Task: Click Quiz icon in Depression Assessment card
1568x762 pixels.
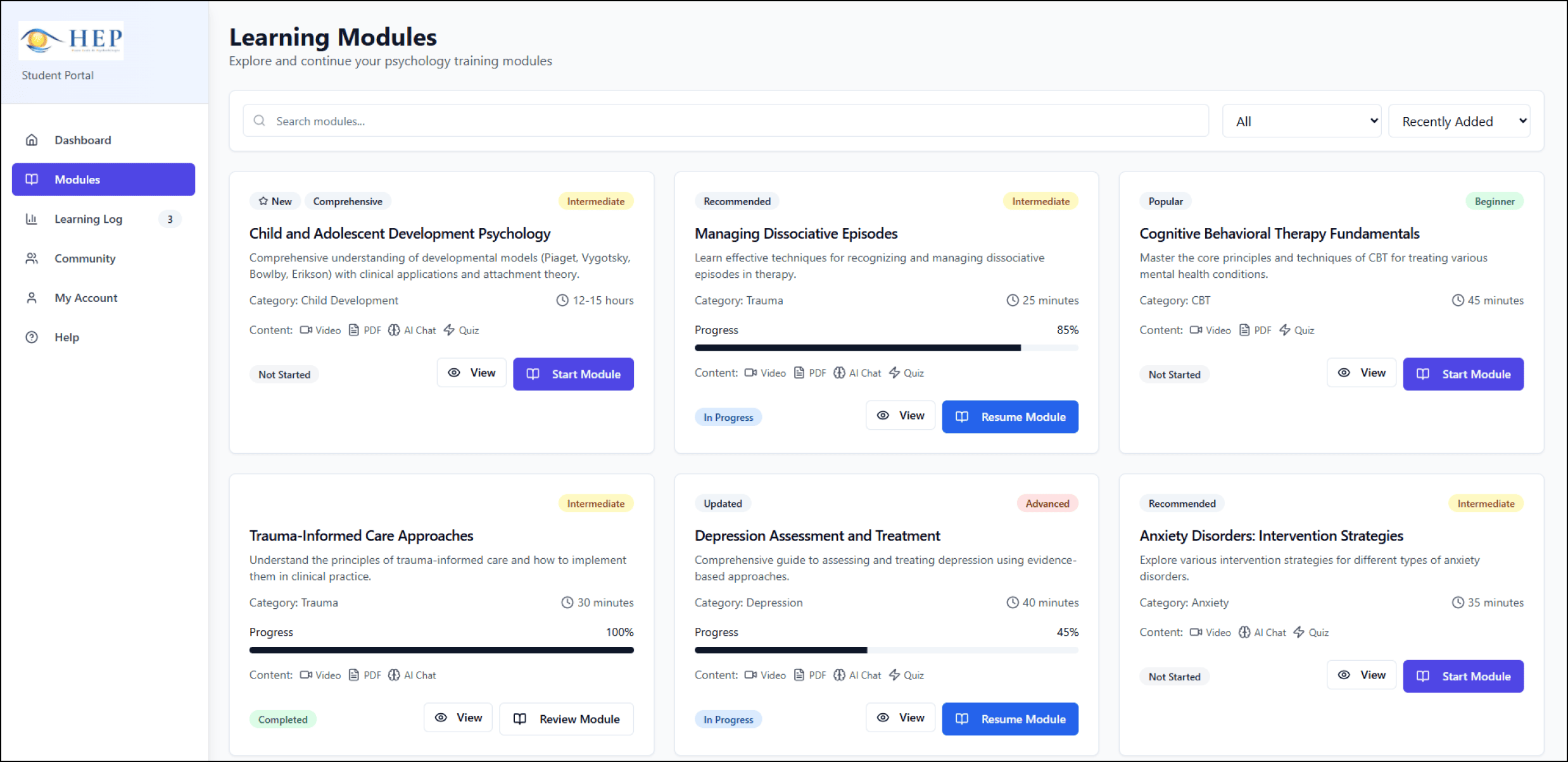Action: pyautogui.click(x=894, y=675)
